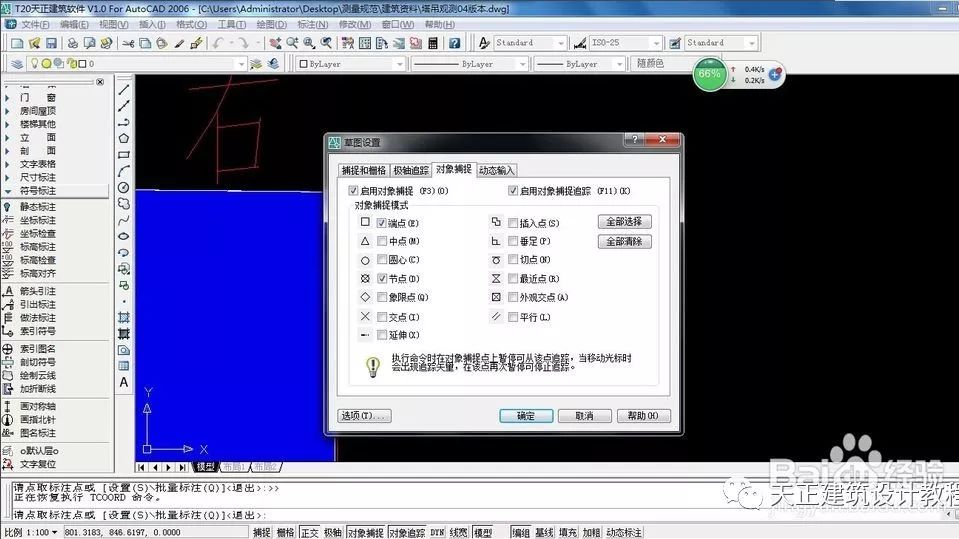
Task: Toggle 启用对象捕捉 (F3) checkbox
Action: pyautogui.click(x=353, y=191)
